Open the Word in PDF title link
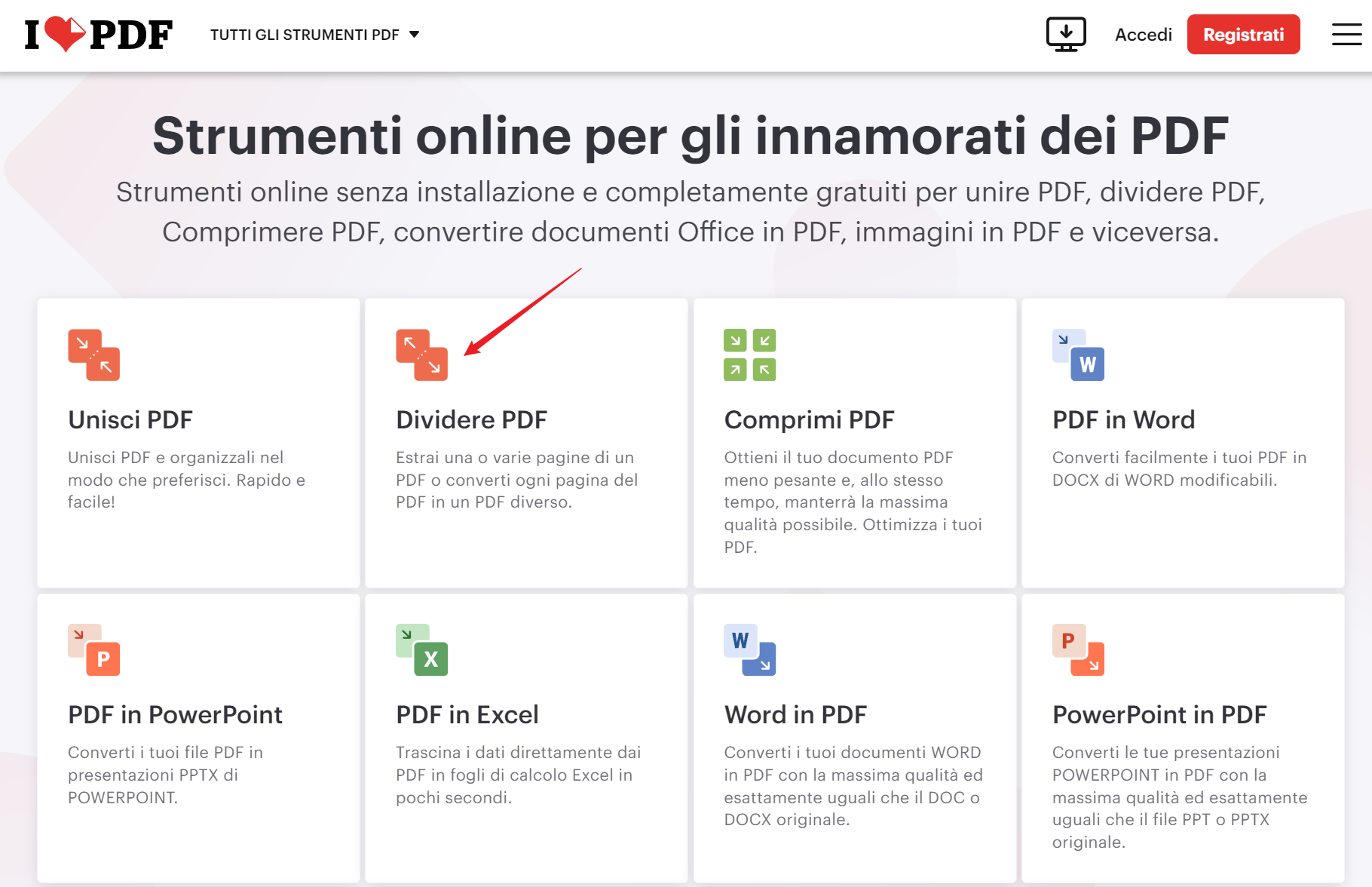This screenshot has height=887, width=1372. (x=795, y=715)
